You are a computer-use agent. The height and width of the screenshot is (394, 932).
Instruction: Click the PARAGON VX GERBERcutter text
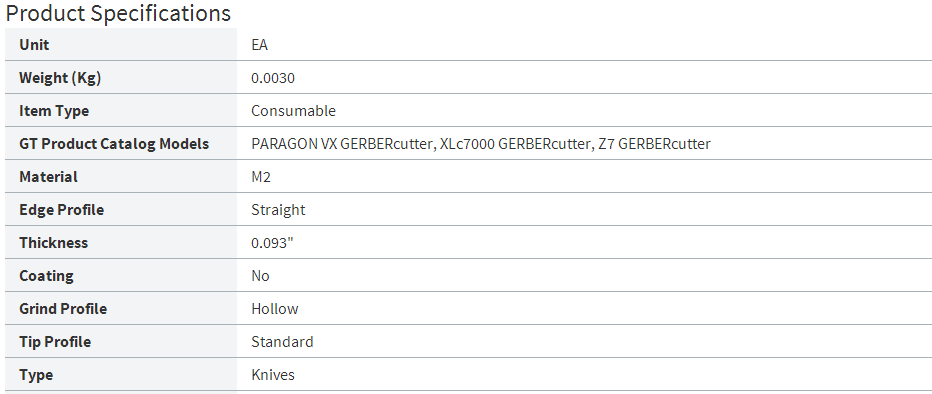[342, 144]
